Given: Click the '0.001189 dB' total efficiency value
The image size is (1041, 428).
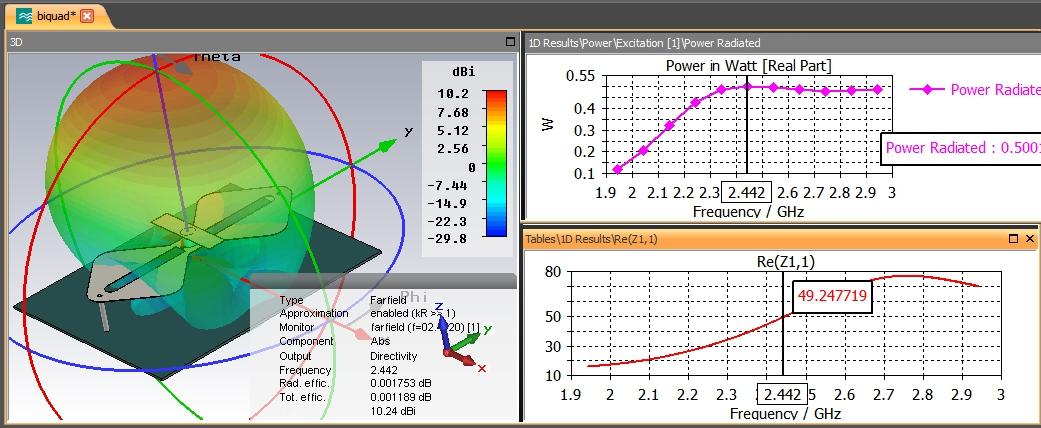Looking at the screenshot, I should coord(401,397).
